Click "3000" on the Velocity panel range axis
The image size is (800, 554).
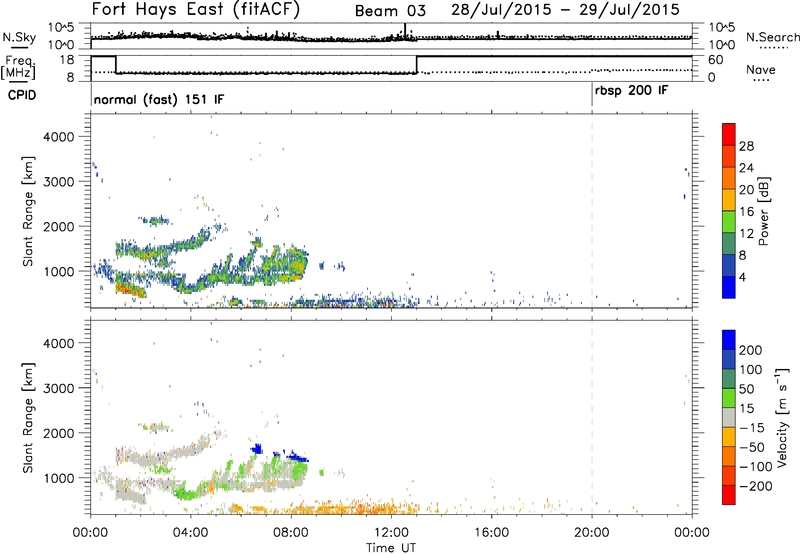pyautogui.click(x=58, y=388)
